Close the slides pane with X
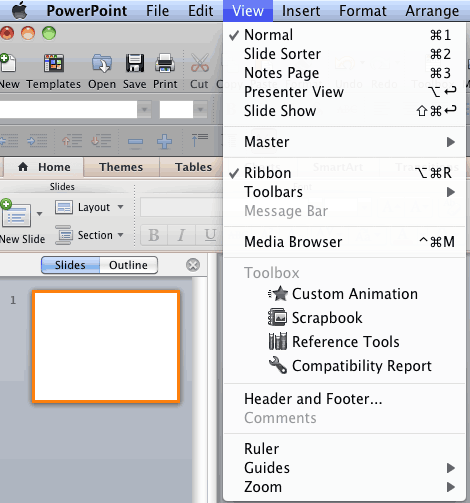Viewport: 470px width, 503px height. 193,265
